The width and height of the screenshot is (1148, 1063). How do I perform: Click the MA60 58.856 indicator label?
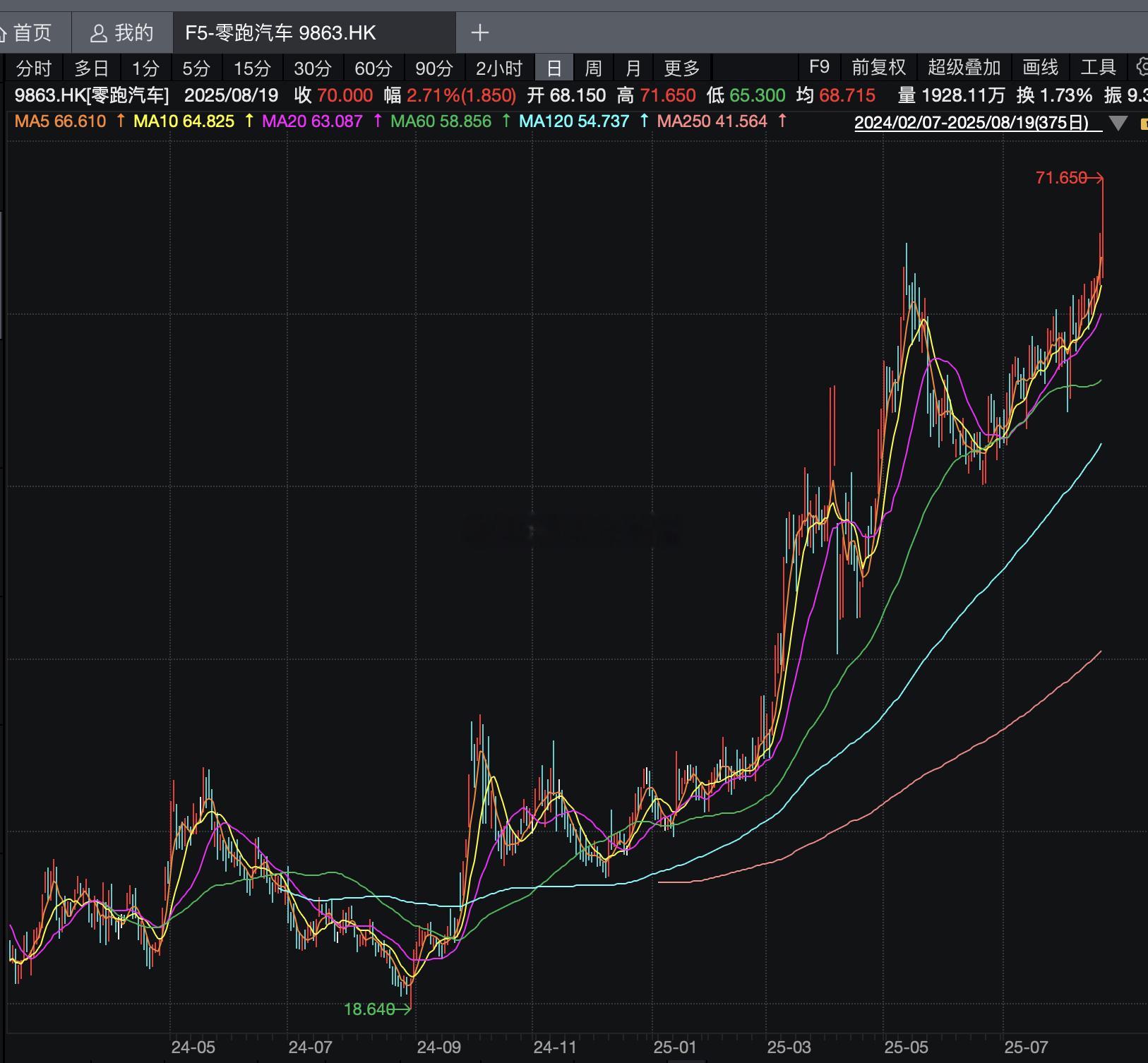441,121
